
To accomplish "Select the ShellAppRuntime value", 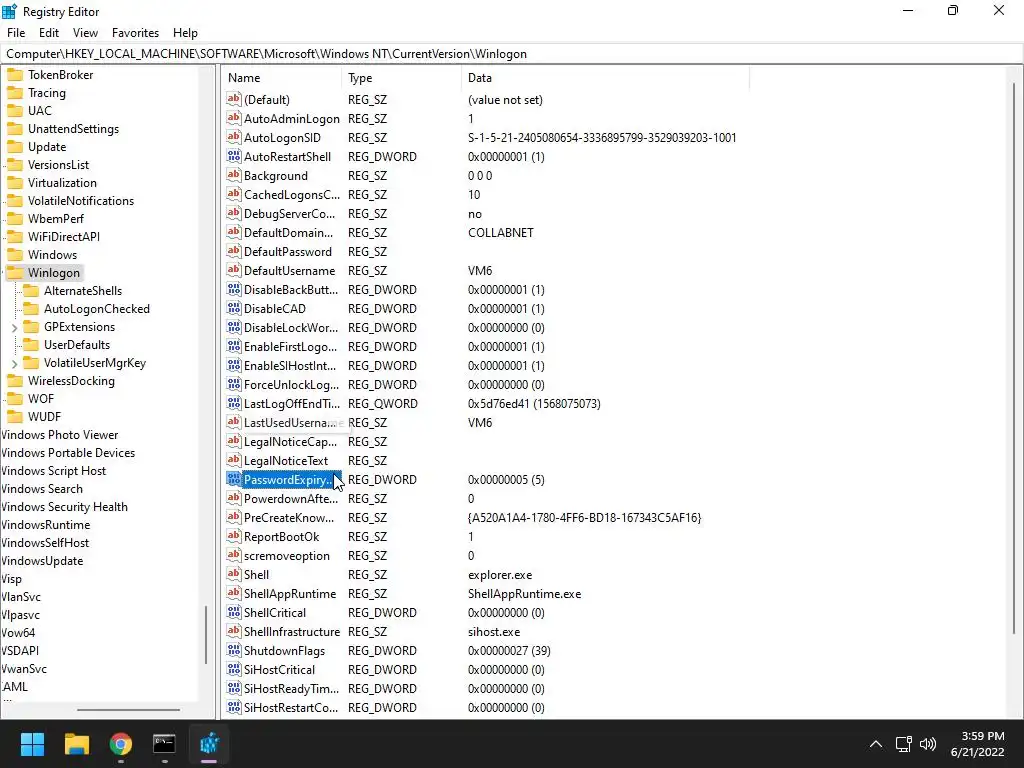I will (290, 594).
